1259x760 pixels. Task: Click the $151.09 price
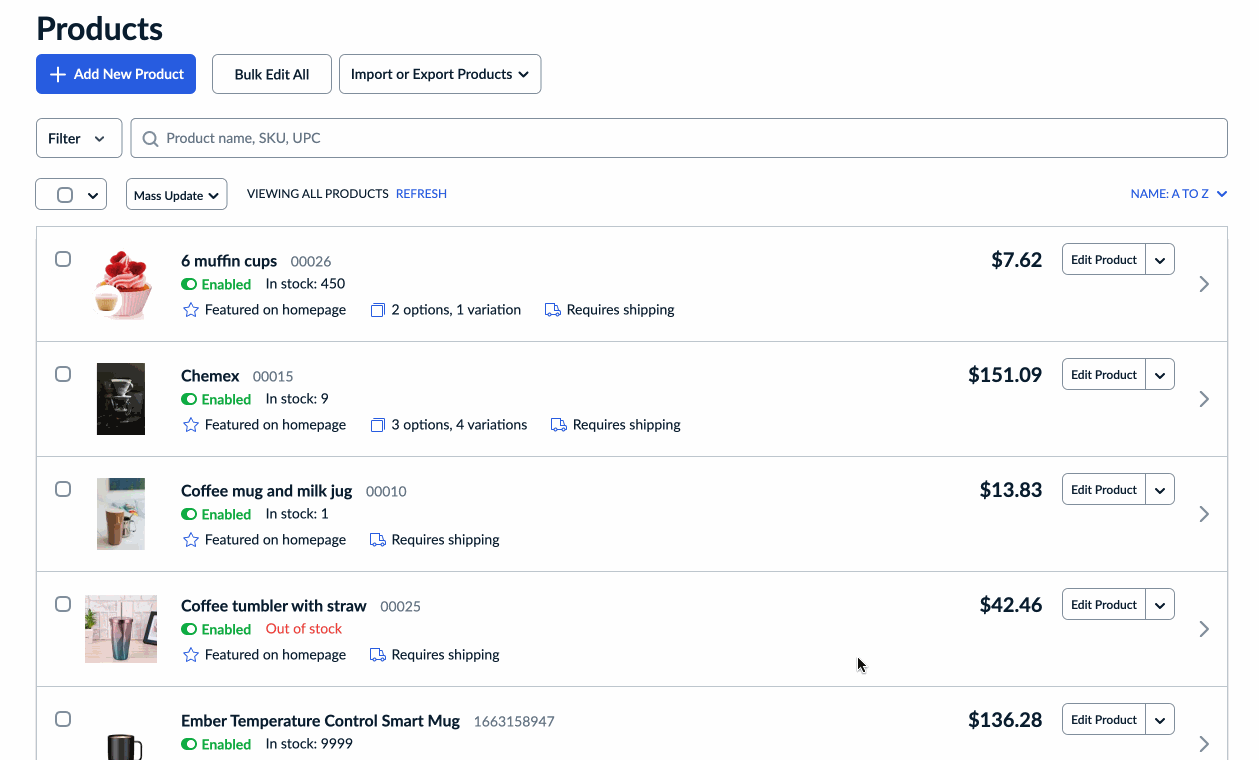tap(1005, 375)
